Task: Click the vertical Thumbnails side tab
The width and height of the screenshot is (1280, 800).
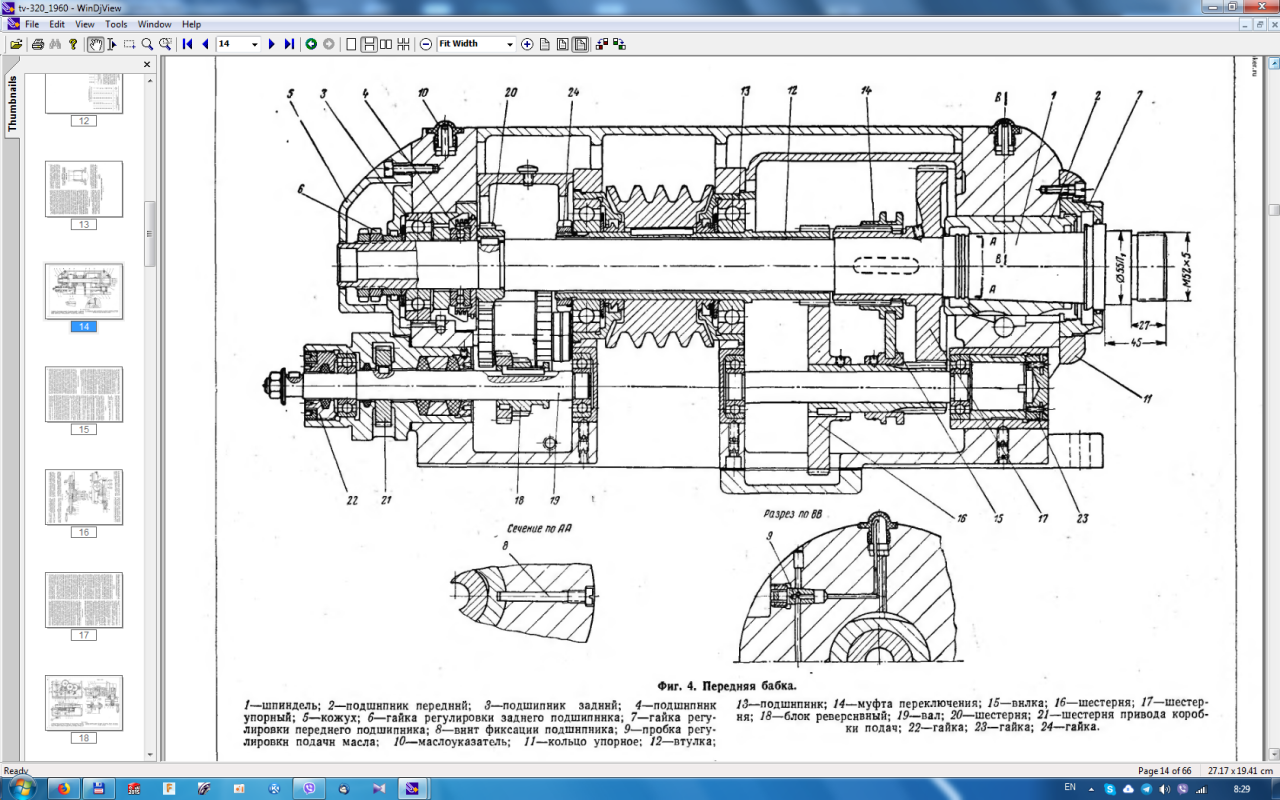Action: click(x=13, y=105)
